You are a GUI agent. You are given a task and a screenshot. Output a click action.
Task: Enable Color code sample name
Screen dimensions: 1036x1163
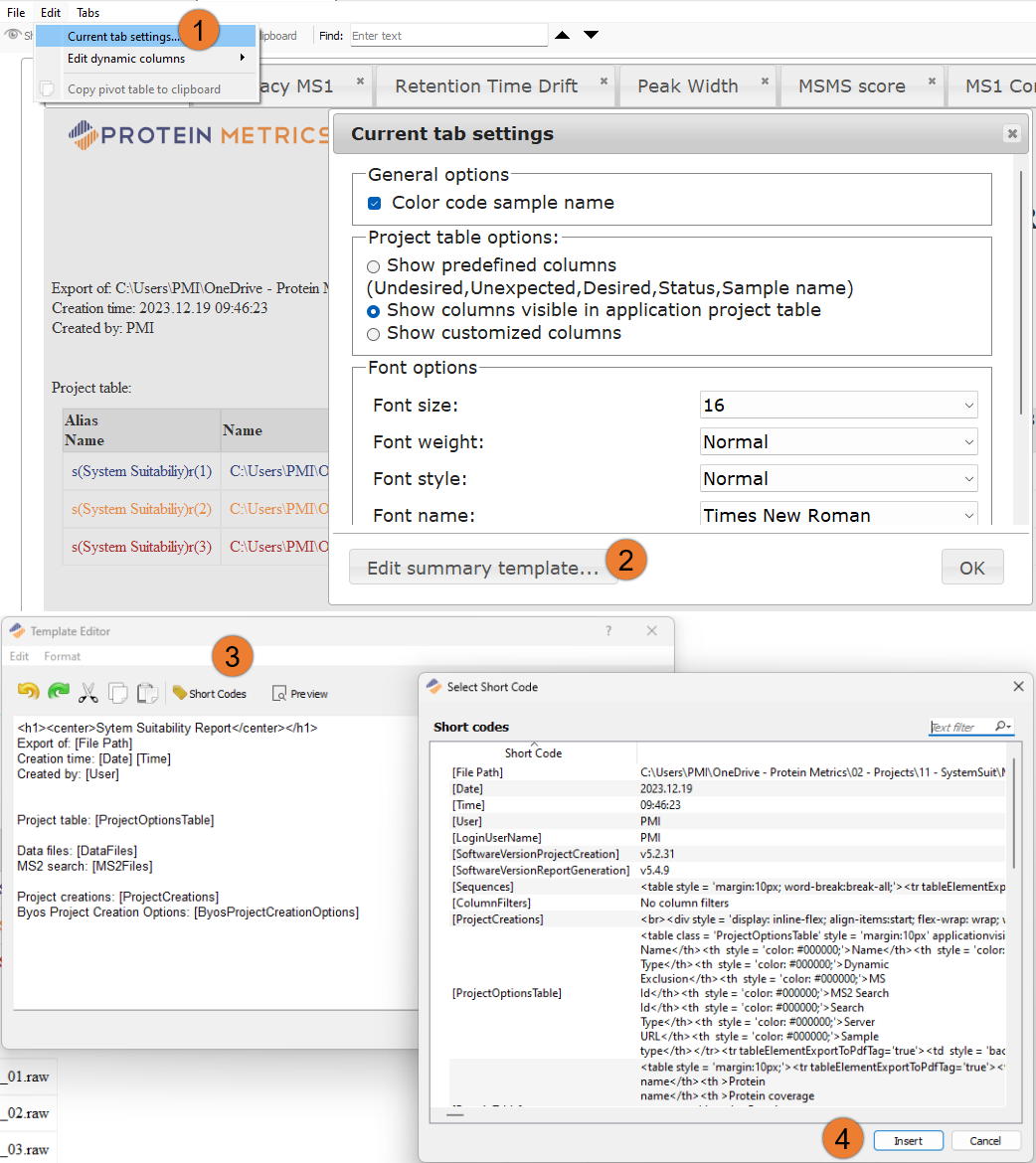click(375, 203)
